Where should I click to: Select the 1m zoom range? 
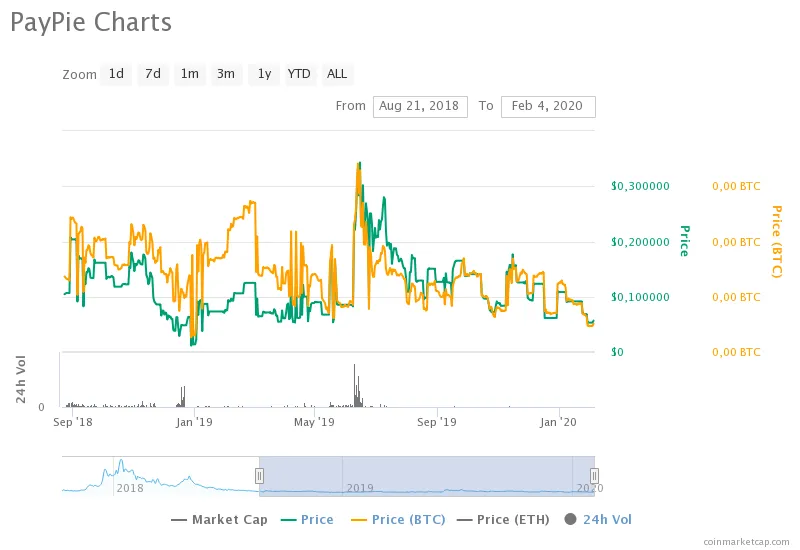coord(190,74)
